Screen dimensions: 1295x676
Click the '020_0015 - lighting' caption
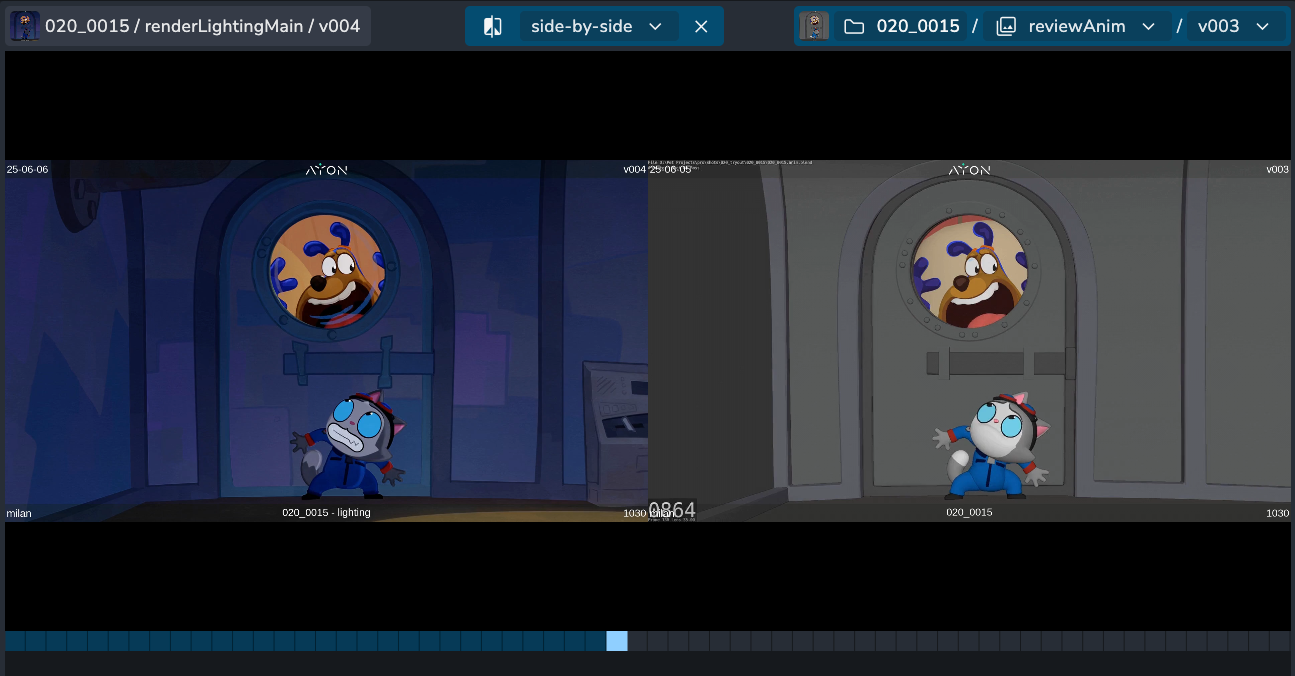click(x=326, y=512)
